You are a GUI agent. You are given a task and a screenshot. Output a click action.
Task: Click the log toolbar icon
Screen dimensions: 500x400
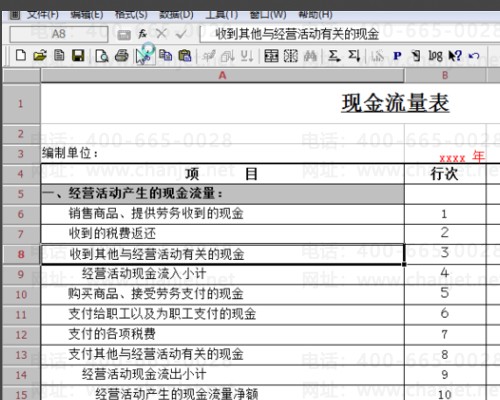coord(435,56)
